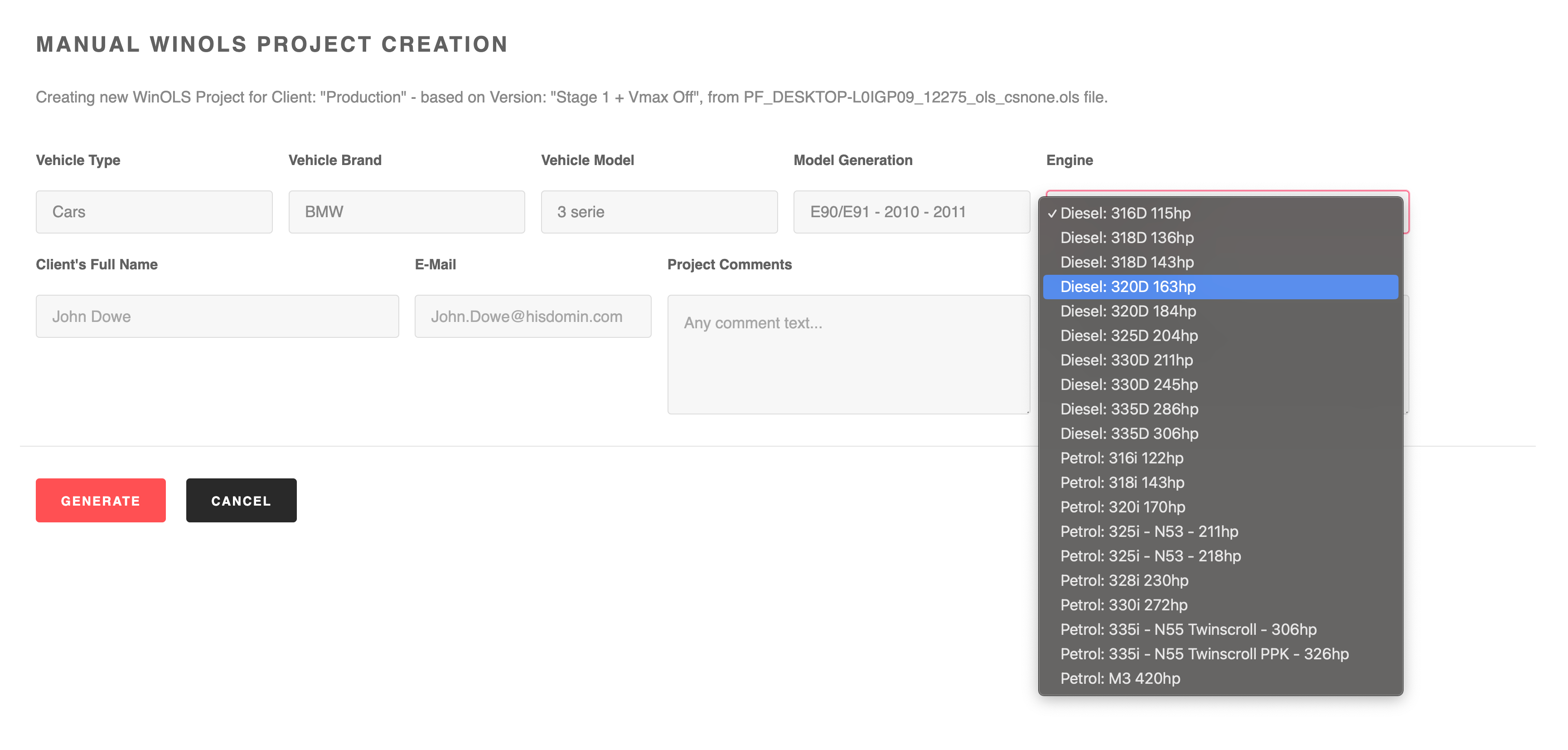Open the Vehicle Brand dropdown showing BMW
Viewport: 1568px width, 750px height.
407,212
